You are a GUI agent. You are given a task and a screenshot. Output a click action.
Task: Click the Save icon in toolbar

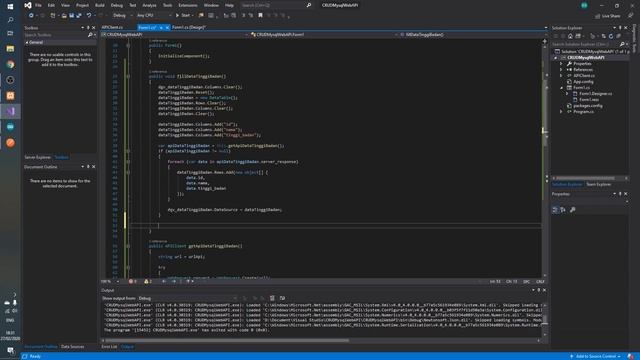pyautogui.click(x=71, y=16)
